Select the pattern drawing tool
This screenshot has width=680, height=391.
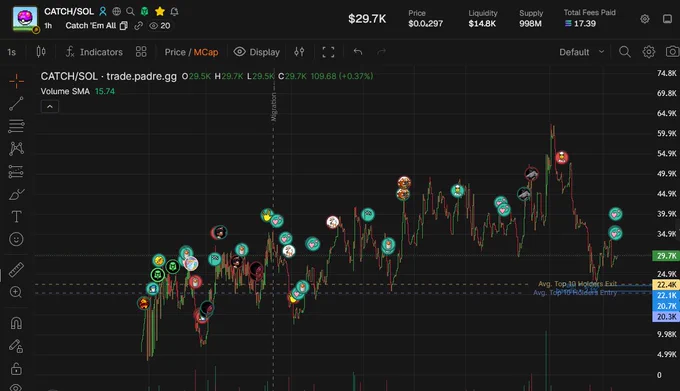coord(16,149)
